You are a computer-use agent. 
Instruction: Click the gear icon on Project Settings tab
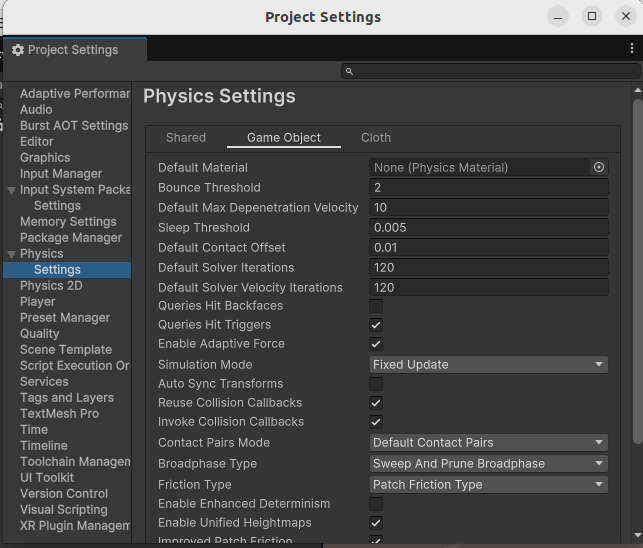click(18, 50)
